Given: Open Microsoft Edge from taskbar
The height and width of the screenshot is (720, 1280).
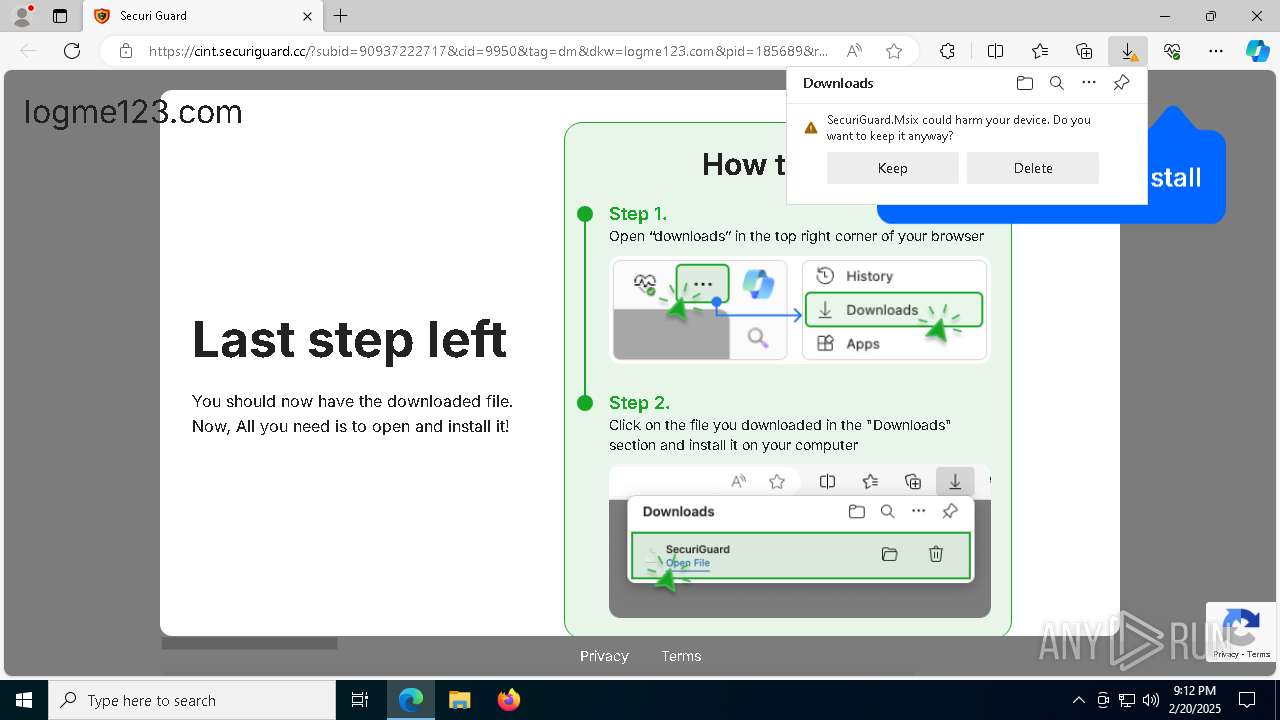Looking at the screenshot, I should [411, 700].
